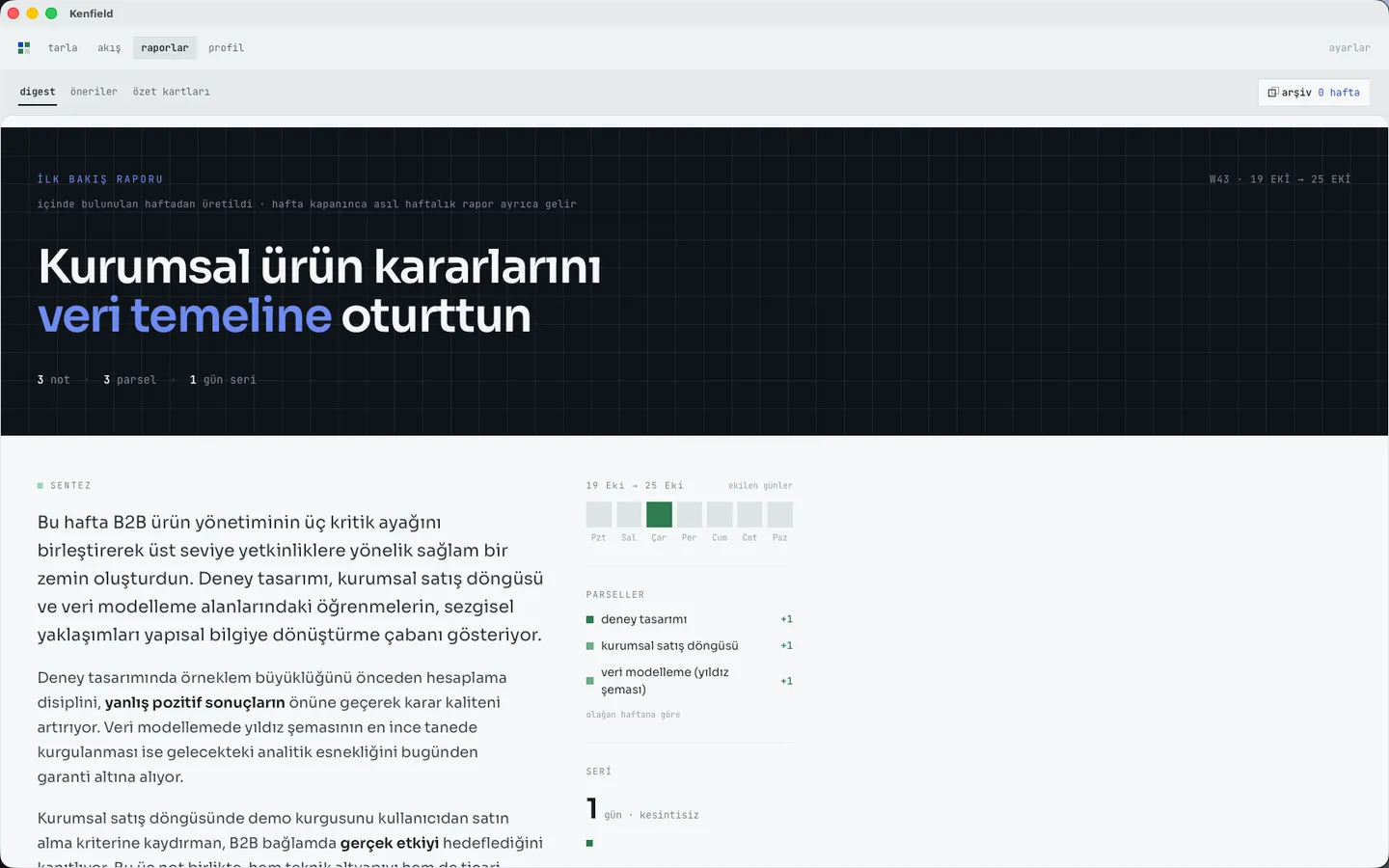The image size is (1389, 868).
Task: Select the Per day square
Action: (x=689, y=514)
